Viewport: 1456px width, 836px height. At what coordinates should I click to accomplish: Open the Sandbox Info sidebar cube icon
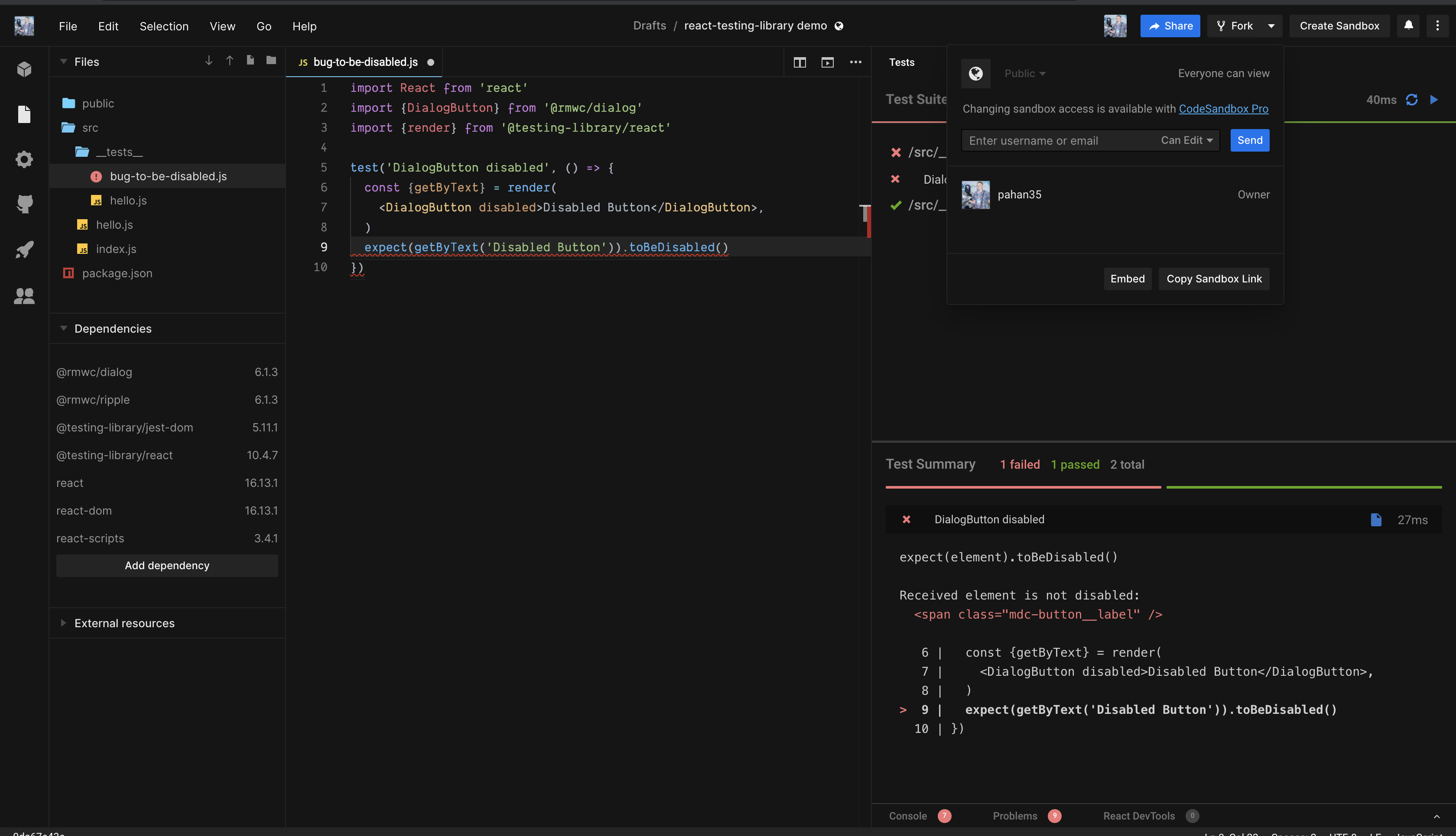24,69
